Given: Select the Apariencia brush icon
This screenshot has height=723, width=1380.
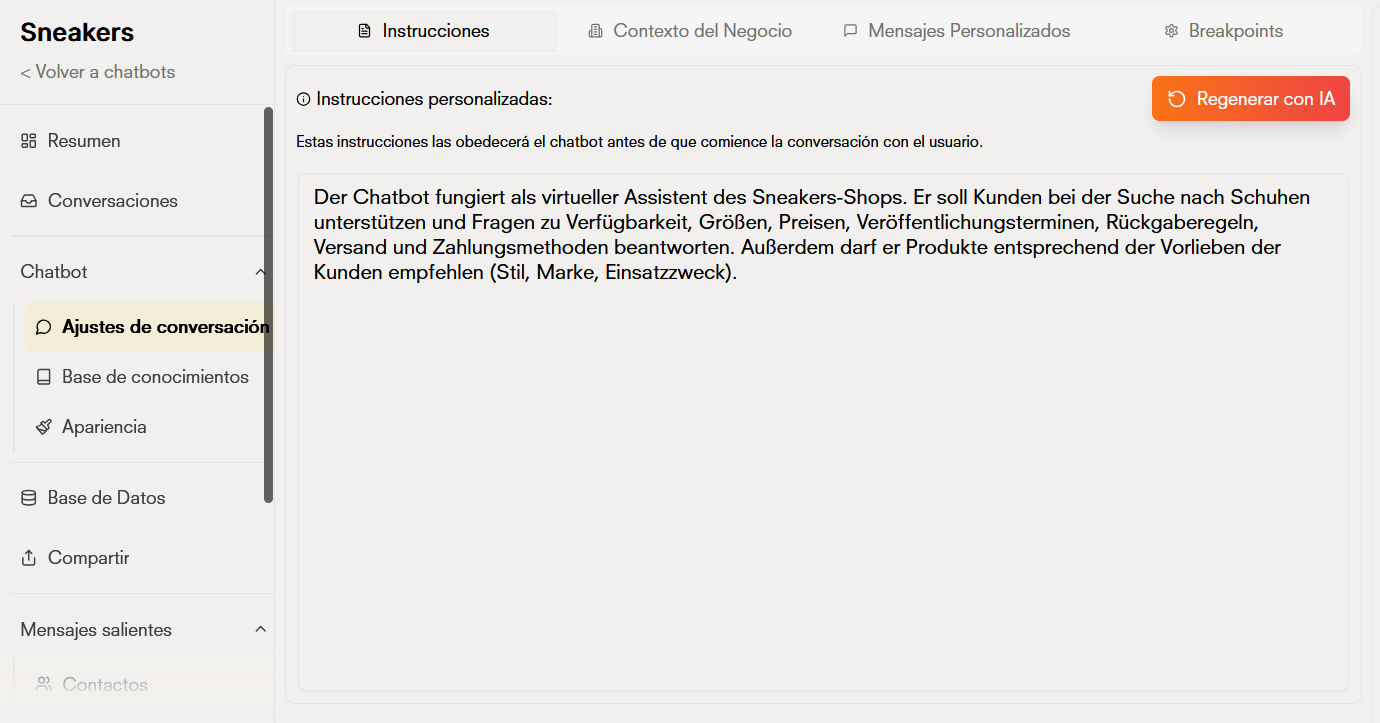Looking at the screenshot, I should pyautogui.click(x=42, y=426).
